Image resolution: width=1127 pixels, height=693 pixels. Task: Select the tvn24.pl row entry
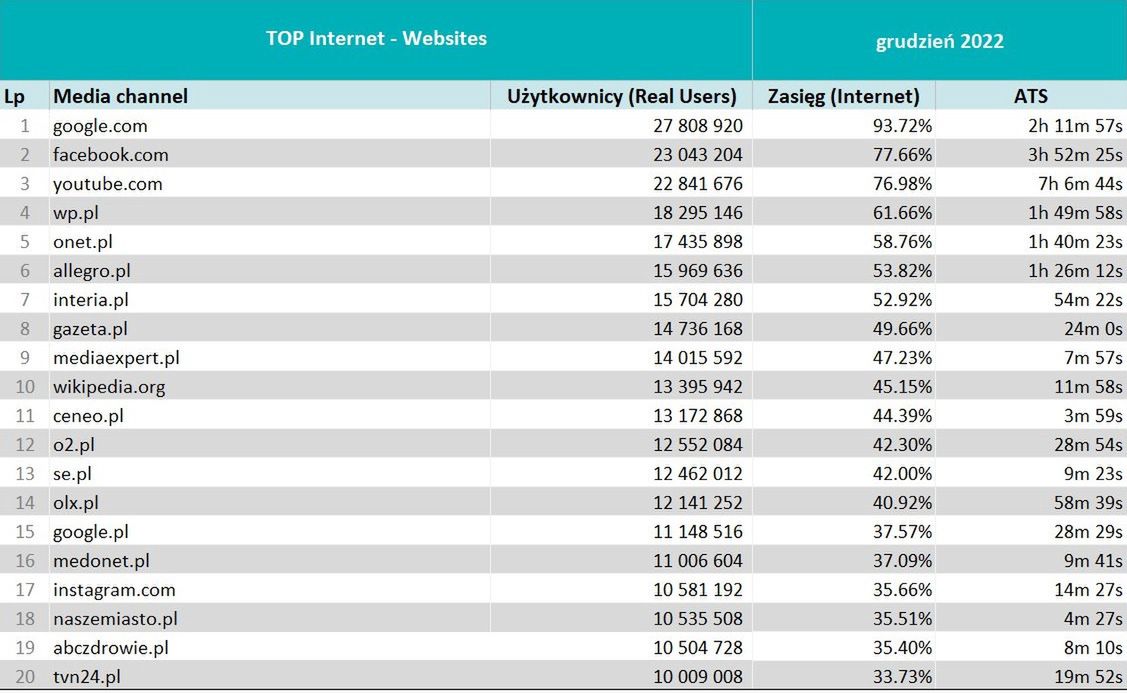(87, 677)
